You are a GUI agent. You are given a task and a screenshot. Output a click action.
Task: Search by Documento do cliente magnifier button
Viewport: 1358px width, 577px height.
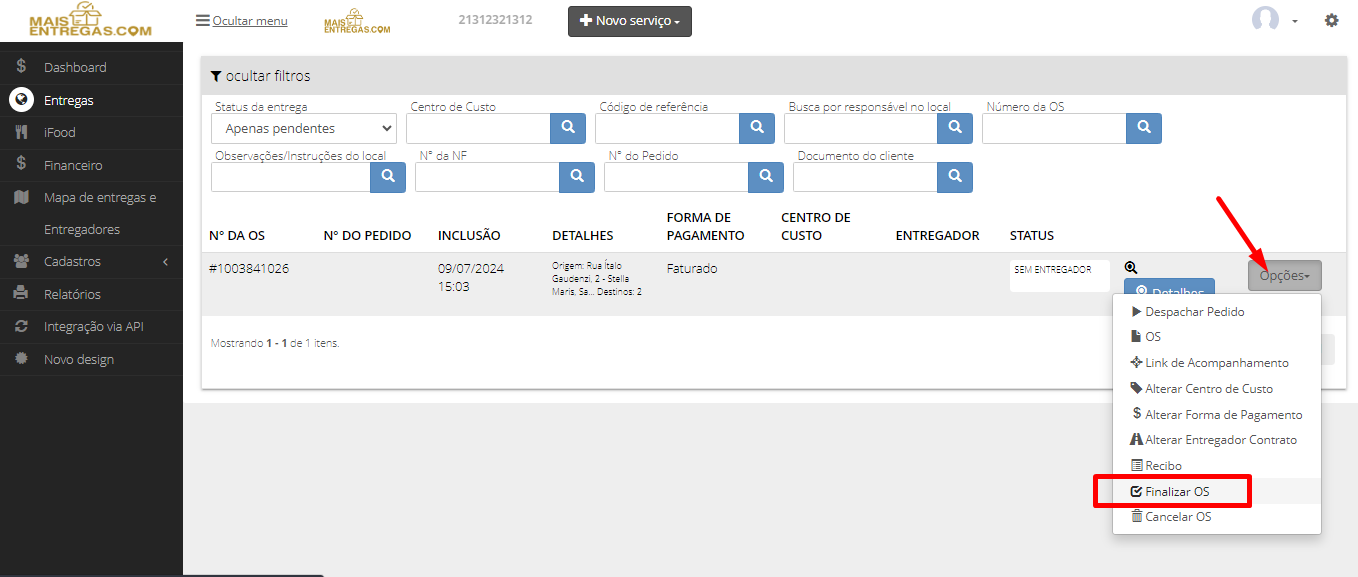click(x=955, y=177)
